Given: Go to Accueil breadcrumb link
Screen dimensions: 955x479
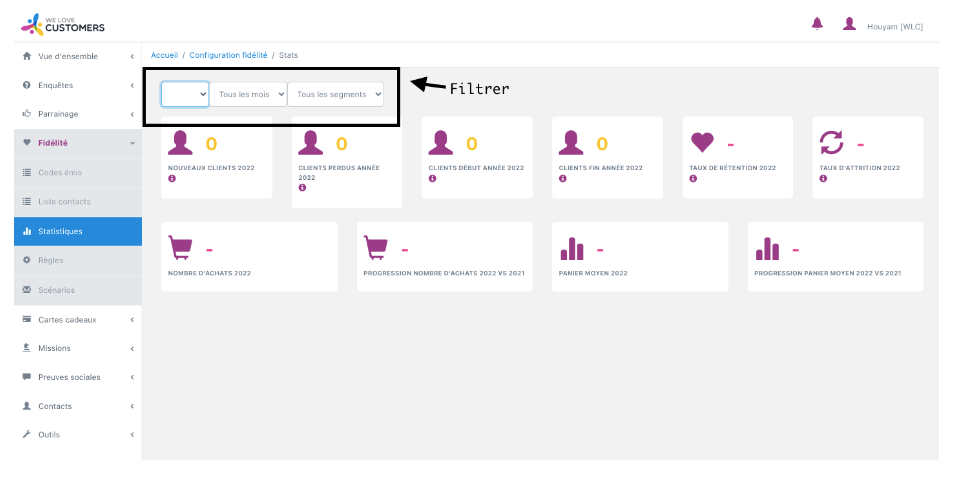Looking at the screenshot, I should coord(164,55).
